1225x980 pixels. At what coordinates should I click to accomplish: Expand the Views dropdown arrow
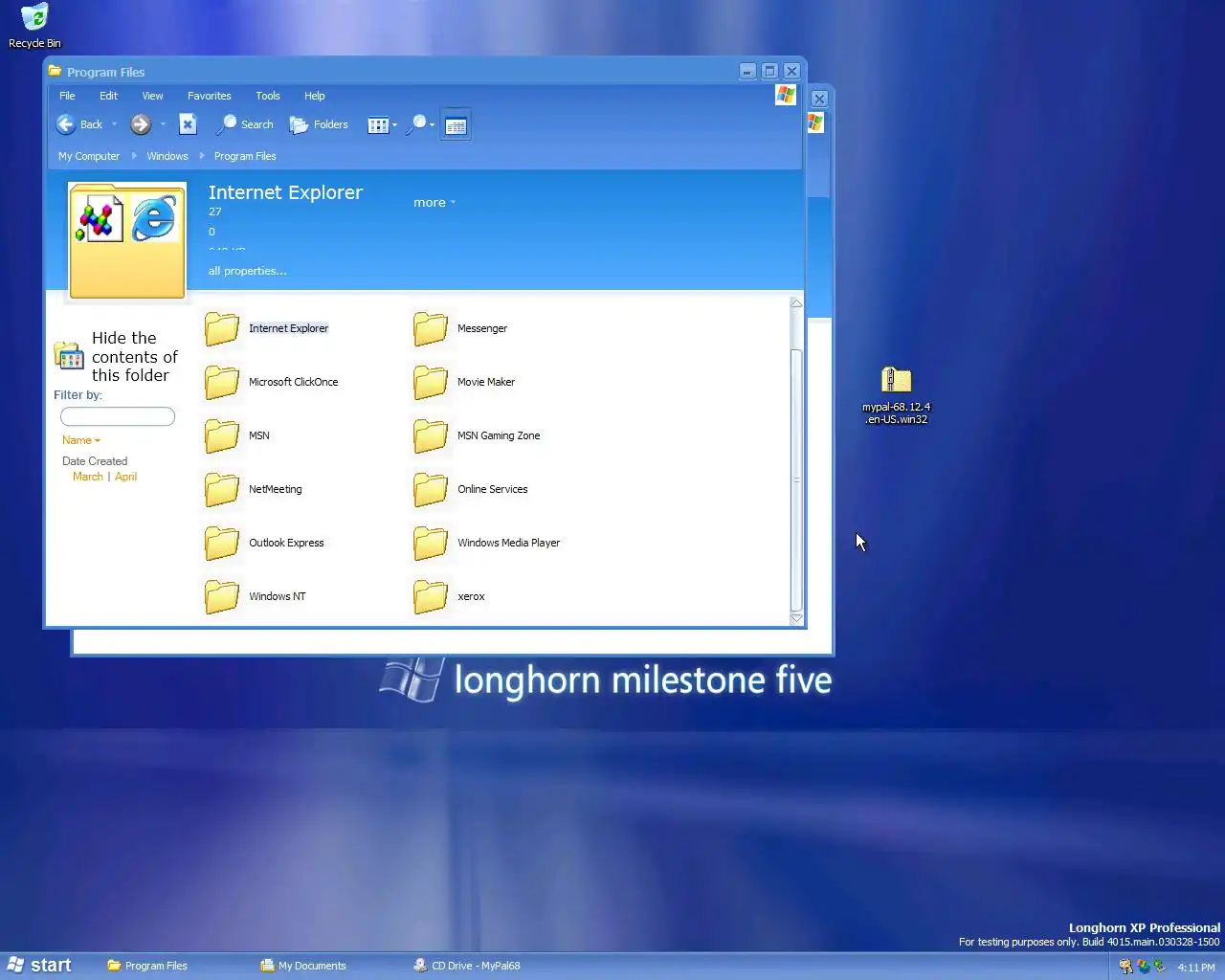coord(394,125)
